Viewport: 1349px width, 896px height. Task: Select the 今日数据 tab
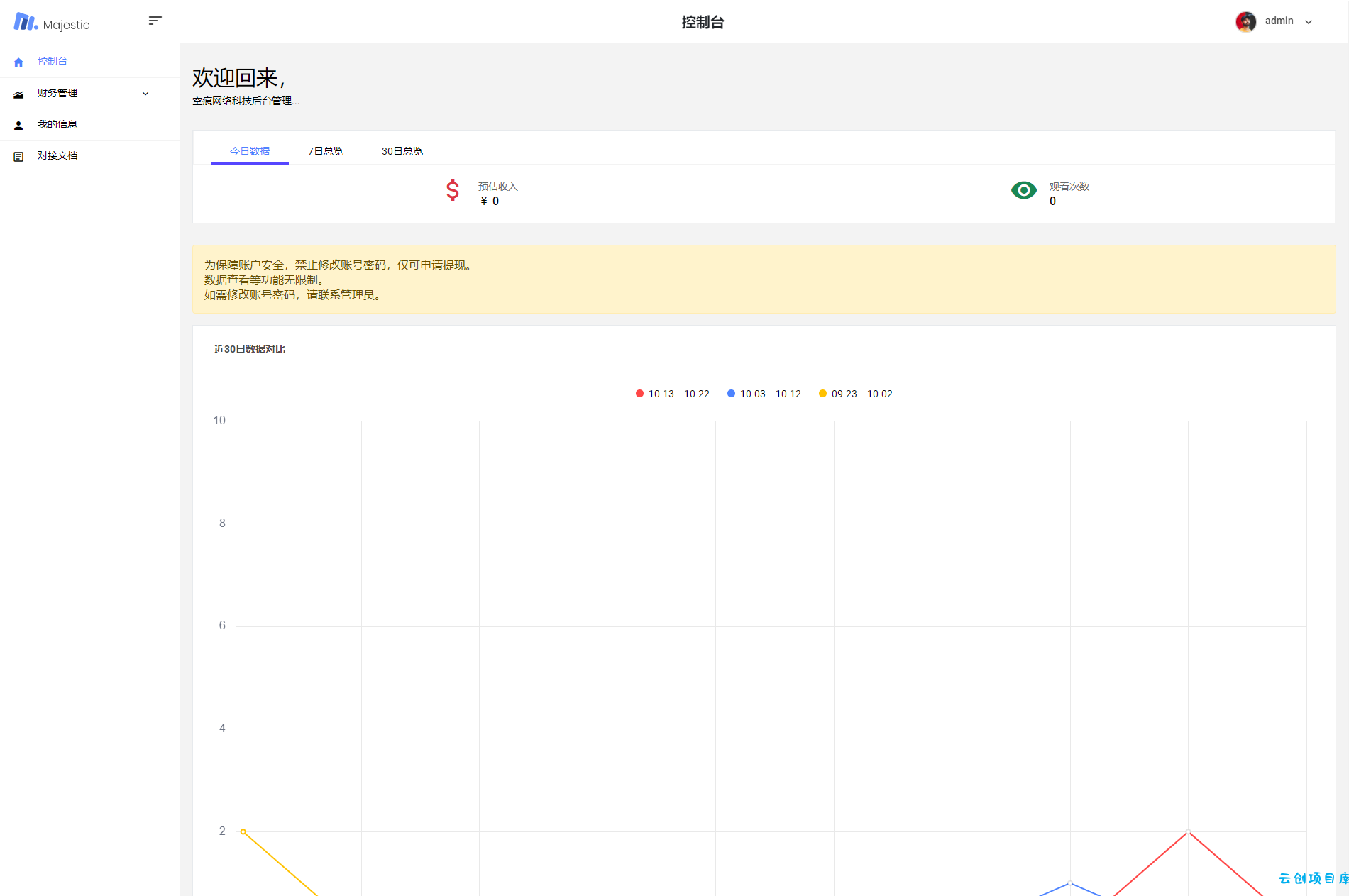(x=250, y=151)
